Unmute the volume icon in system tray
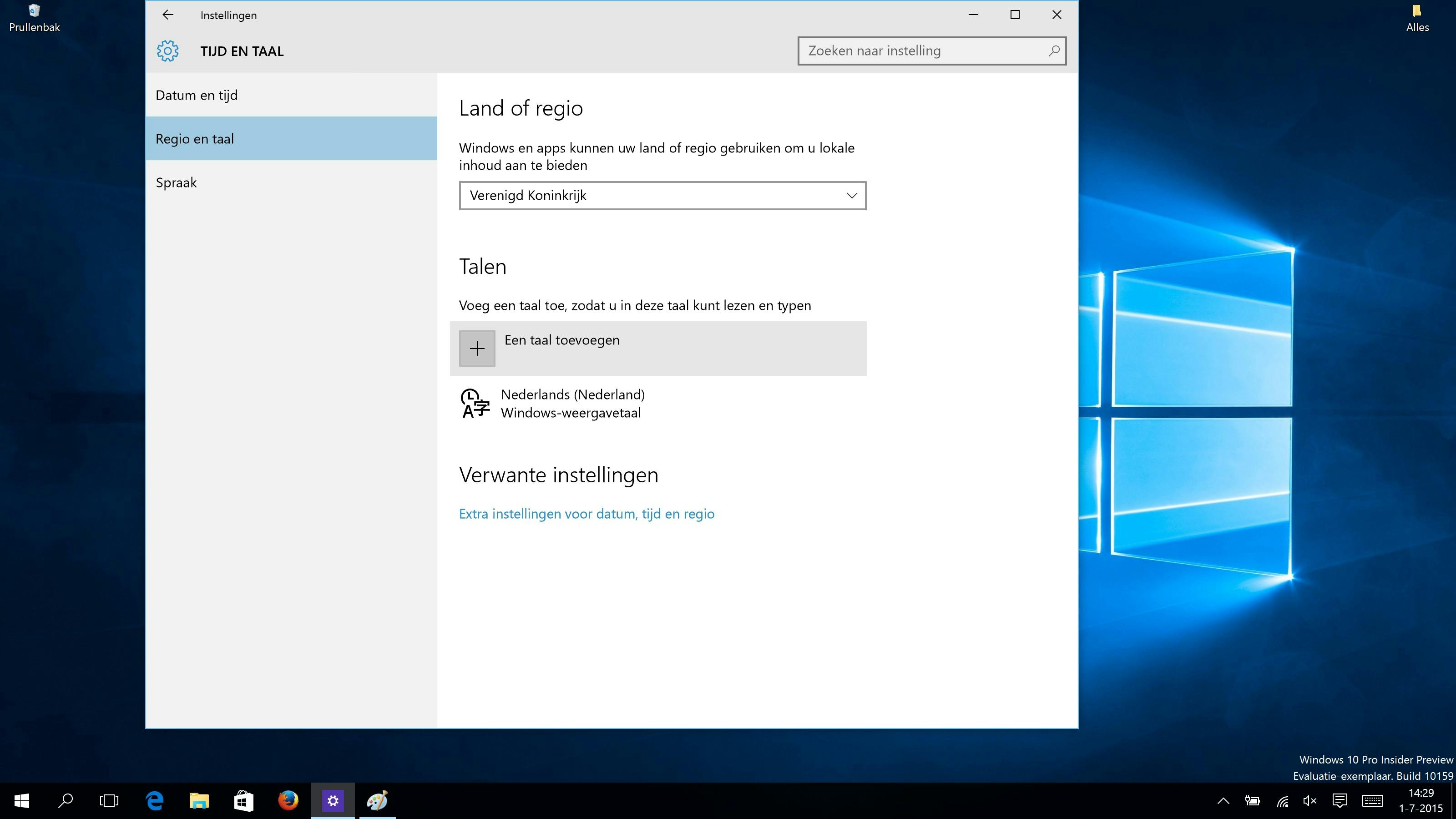This screenshot has height=819, width=1456. [x=1309, y=801]
